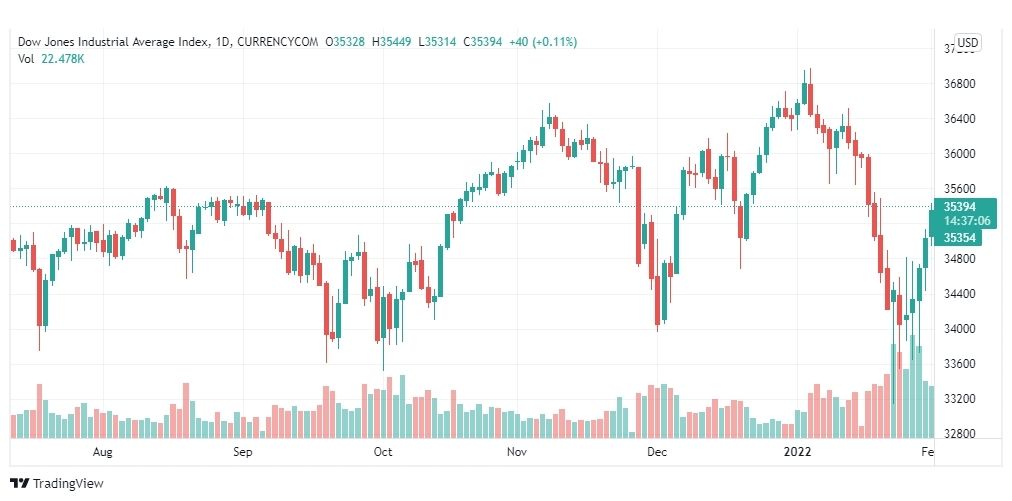
Task: Click the 36800 price scale label
Action: [960, 84]
